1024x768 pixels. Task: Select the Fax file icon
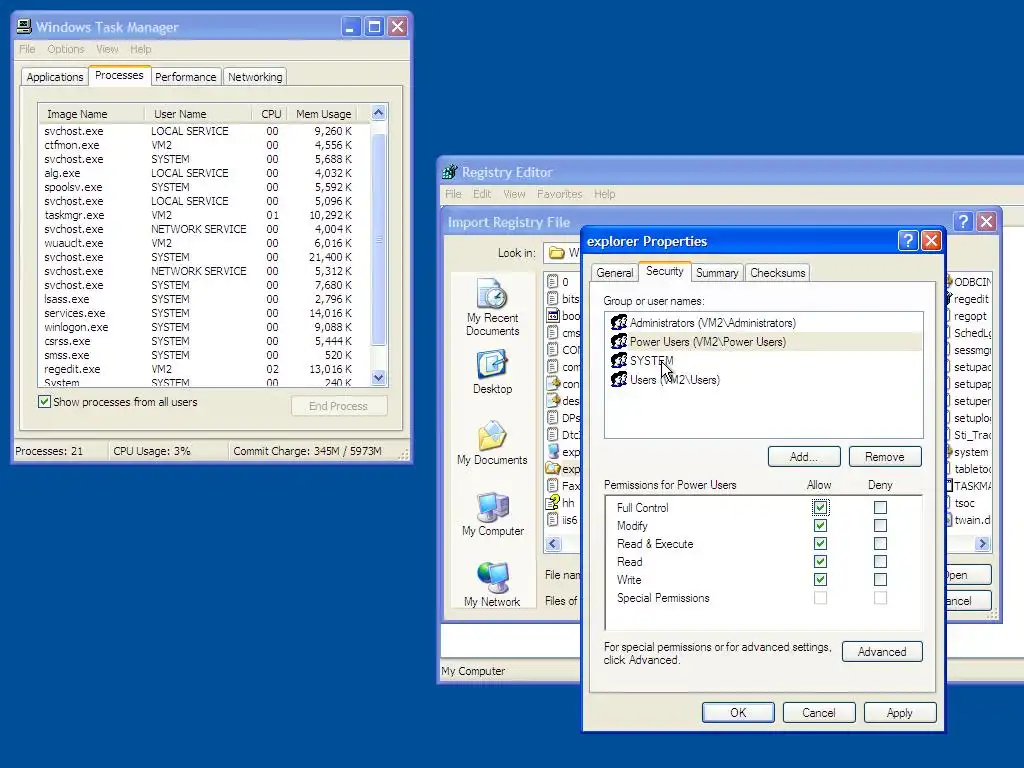point(552,485)
